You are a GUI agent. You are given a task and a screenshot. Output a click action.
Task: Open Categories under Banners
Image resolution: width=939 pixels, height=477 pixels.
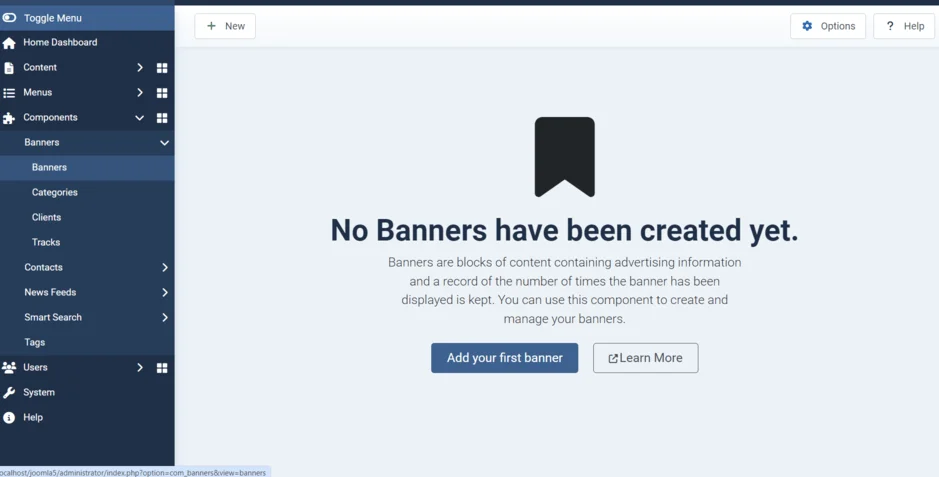(x=87, y=193)
